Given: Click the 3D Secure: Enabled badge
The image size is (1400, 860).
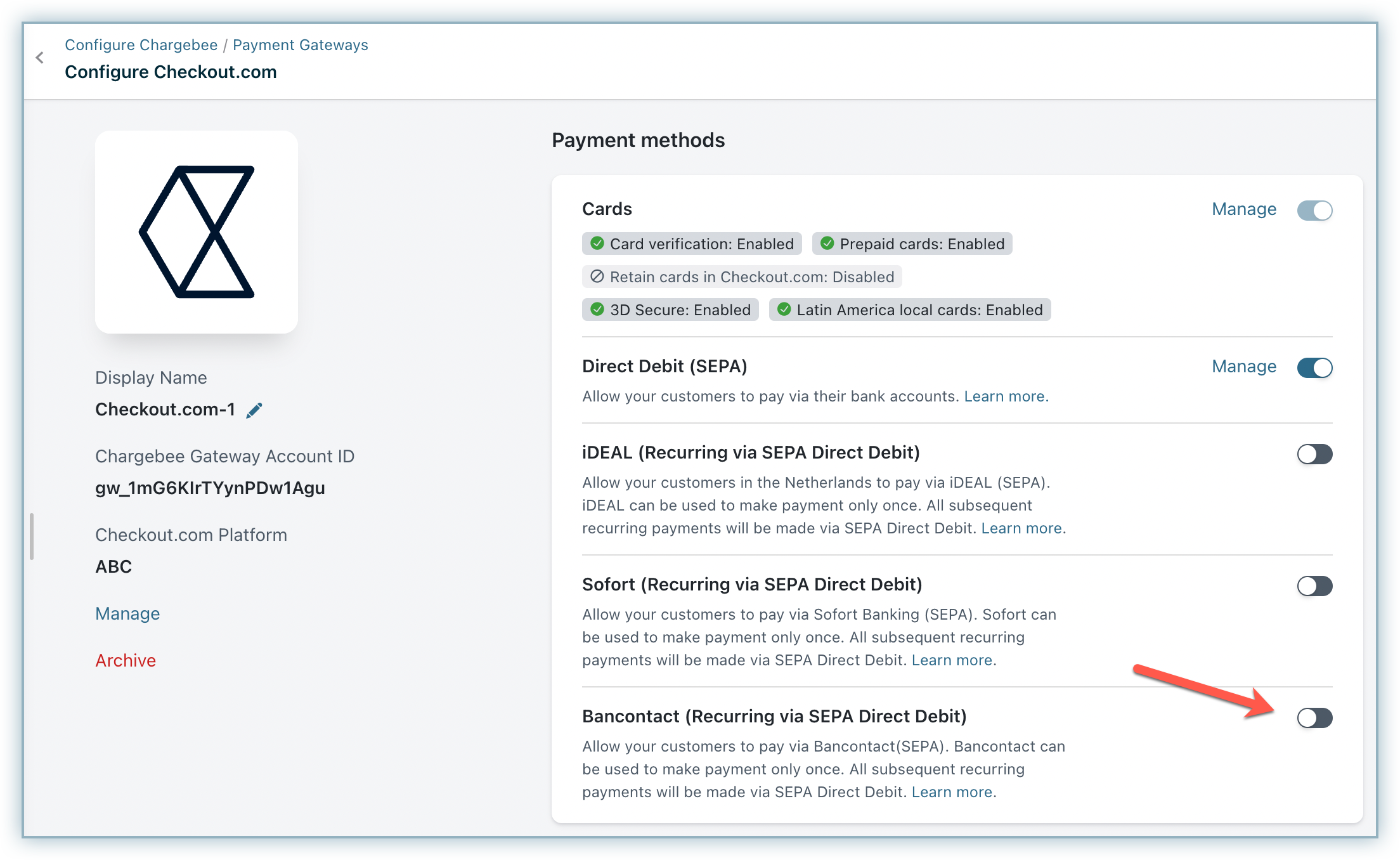Looking at the screenshot, I should click(670, 309).
